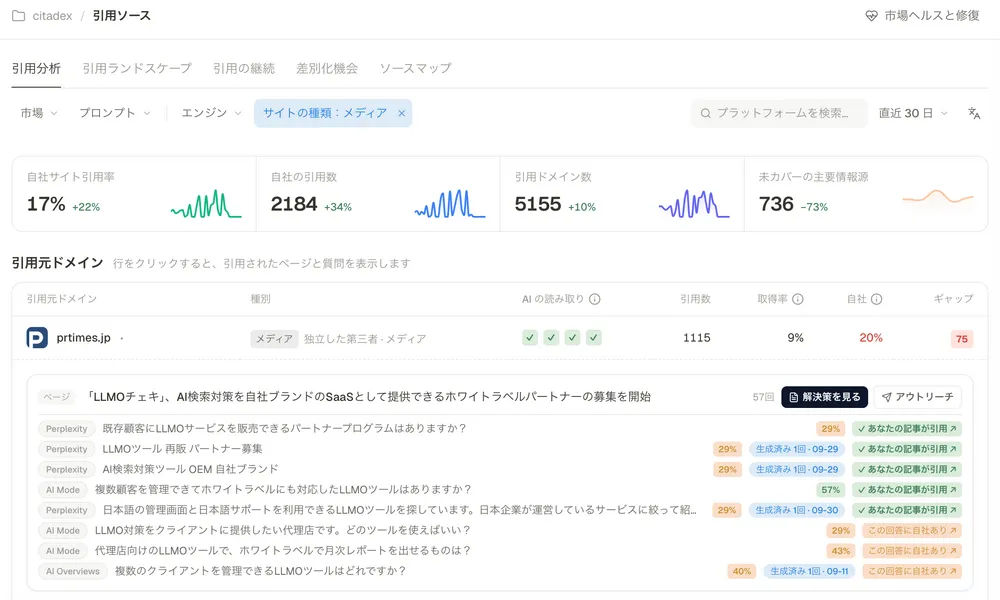
Task: Open この回答に自社あり on the 43% row
Action: coord(912,551)
